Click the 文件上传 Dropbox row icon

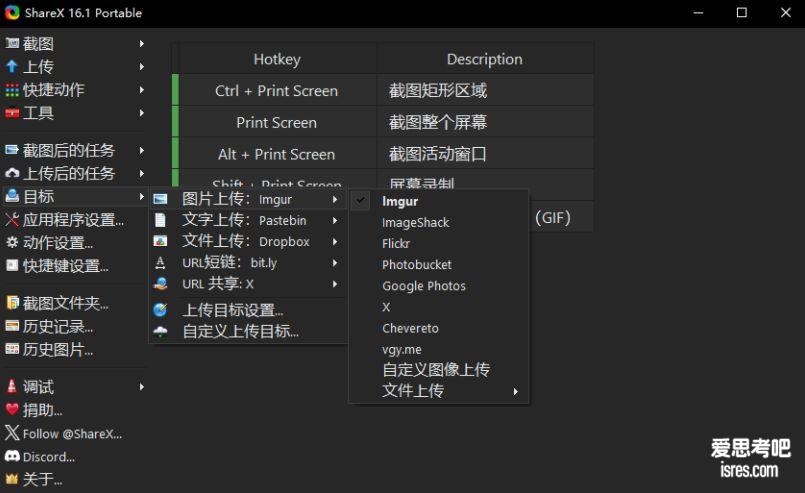point(160,241)
